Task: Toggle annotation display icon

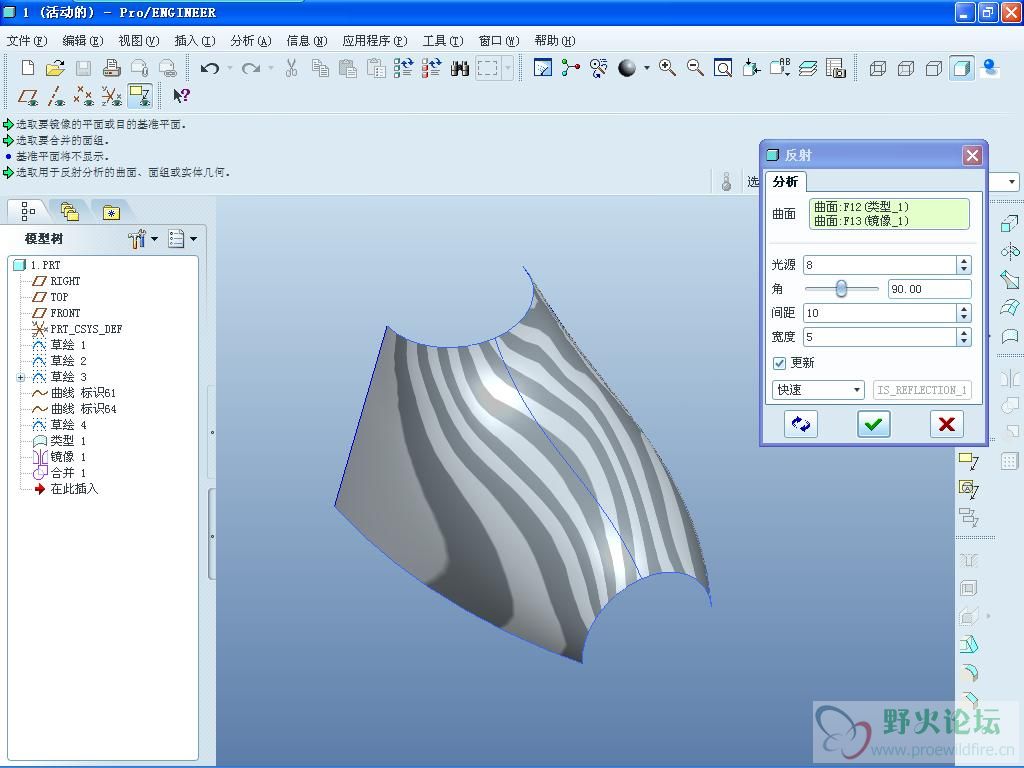Action: tap(140, 96)
